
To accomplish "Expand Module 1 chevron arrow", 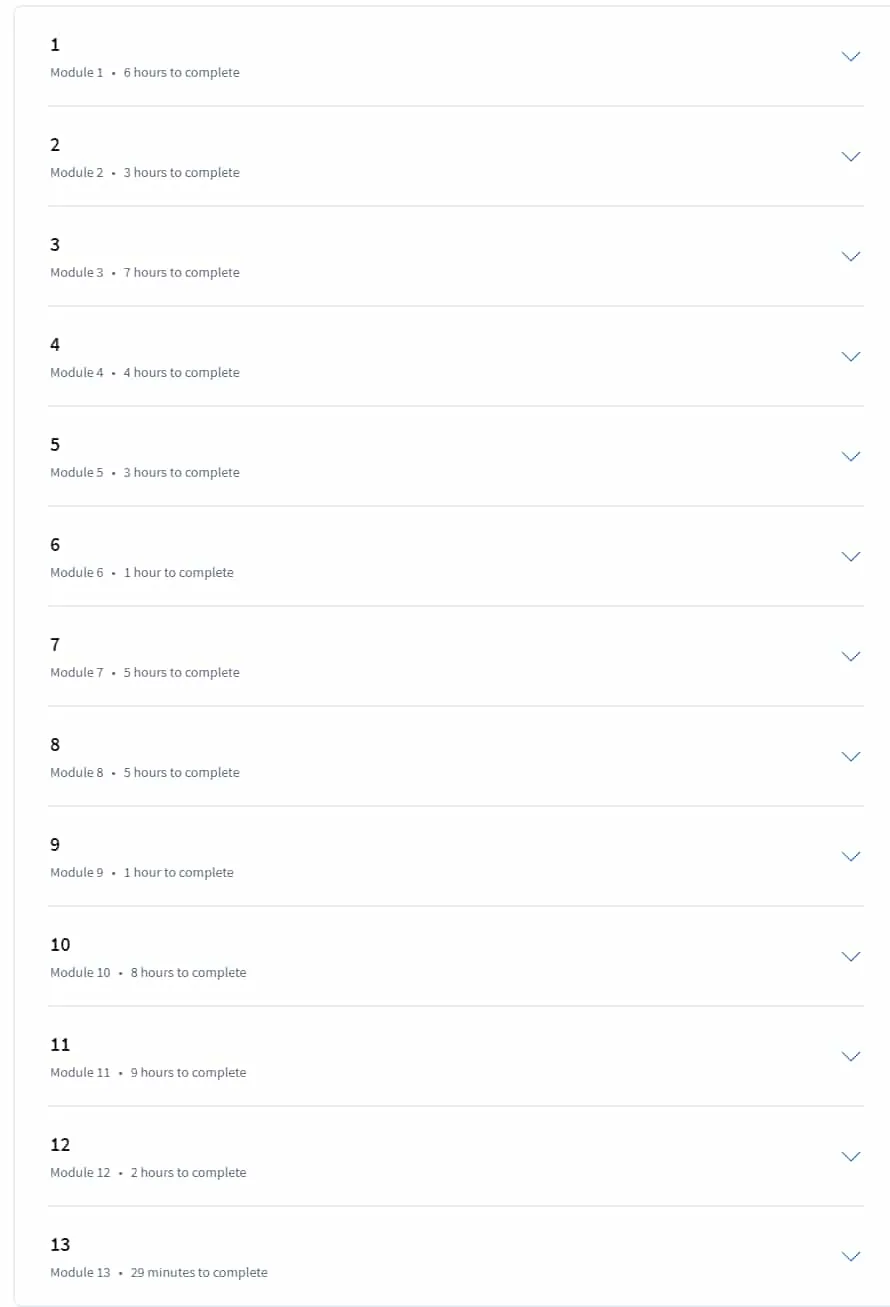I will coord(851,57).
